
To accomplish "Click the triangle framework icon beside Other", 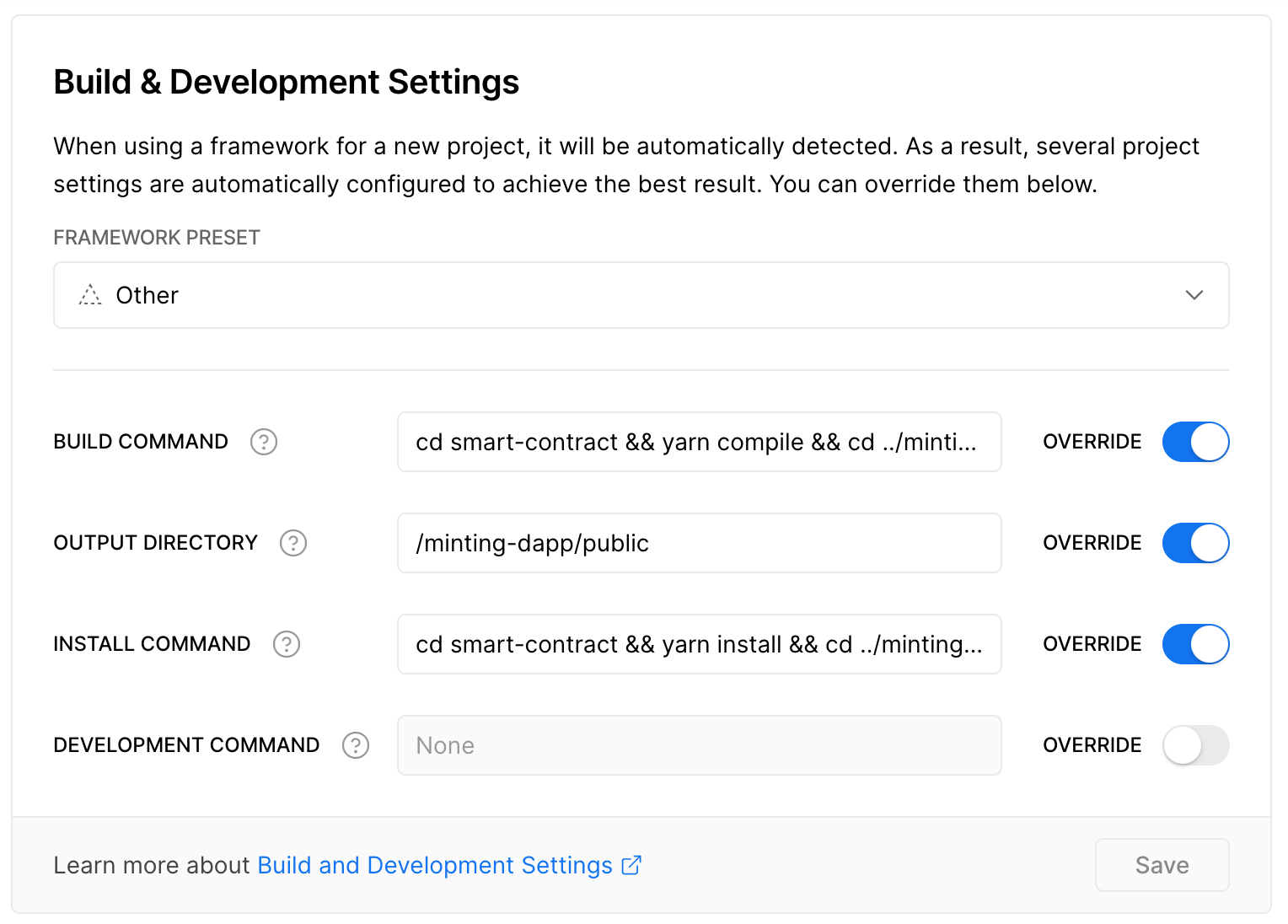I will coord(89,295).
